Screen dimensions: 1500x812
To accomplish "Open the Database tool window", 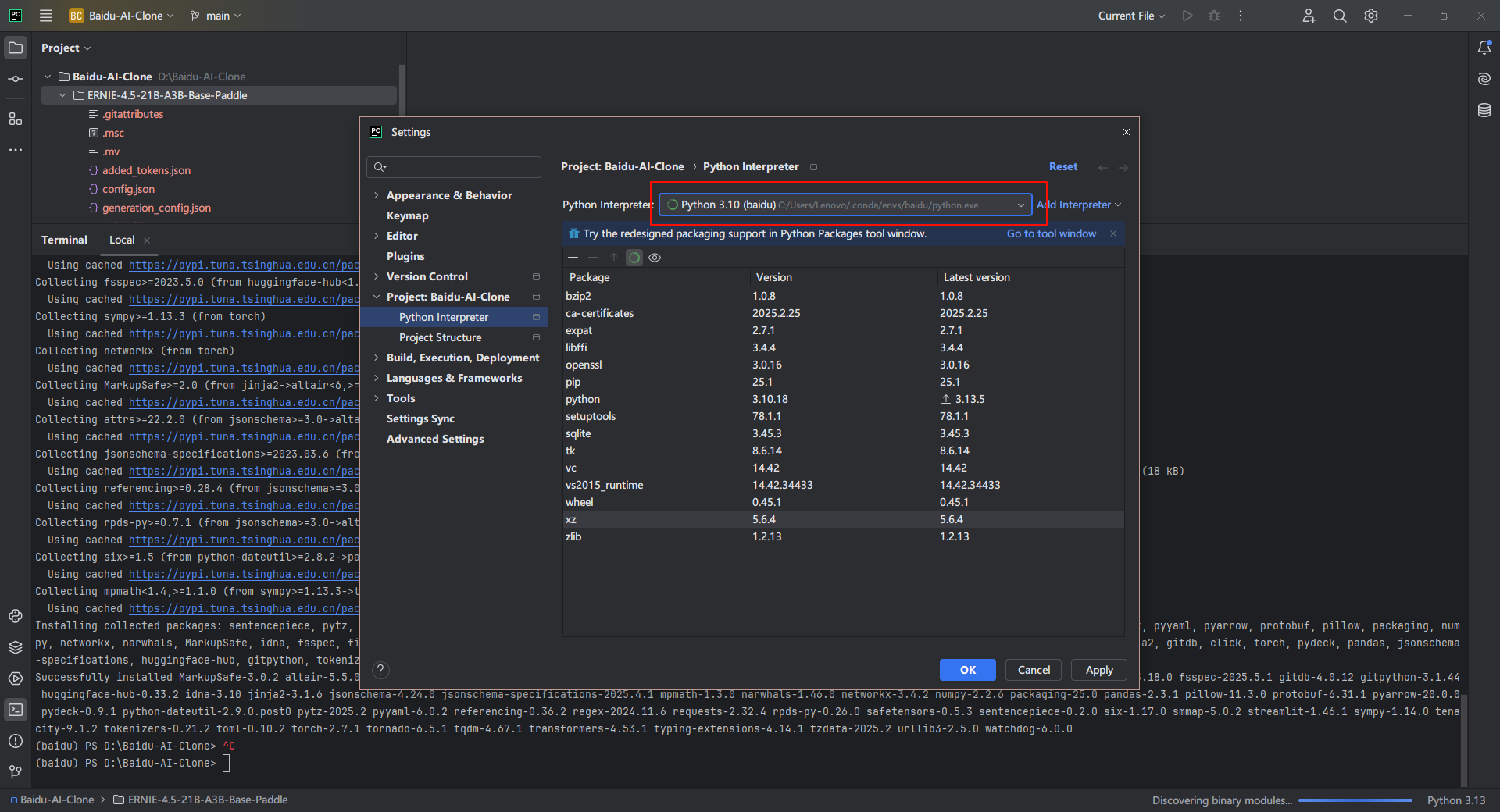I will click(1484, 110).
